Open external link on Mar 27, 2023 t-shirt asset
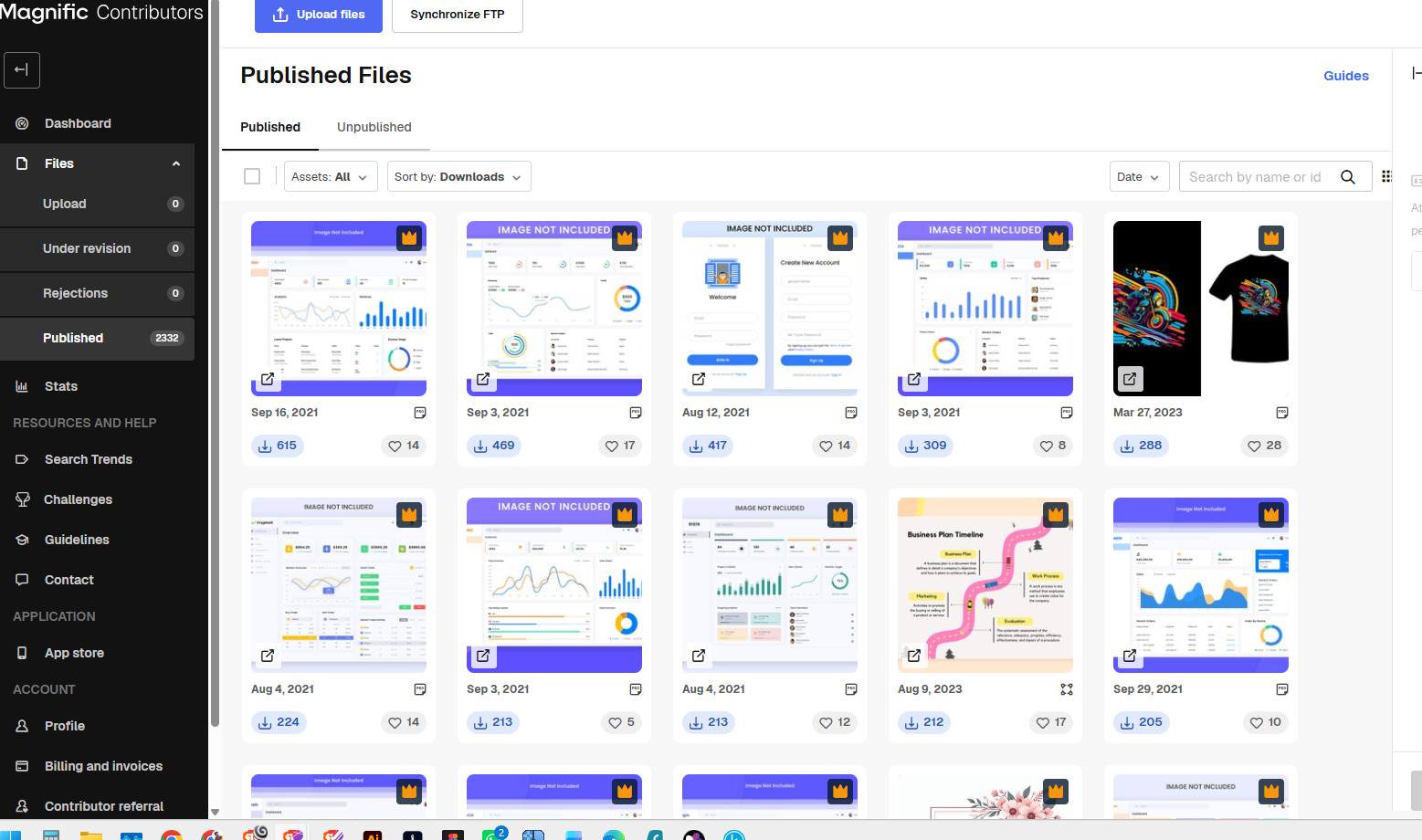Viewport: 1422px width, 840px height. (1130, 379)
